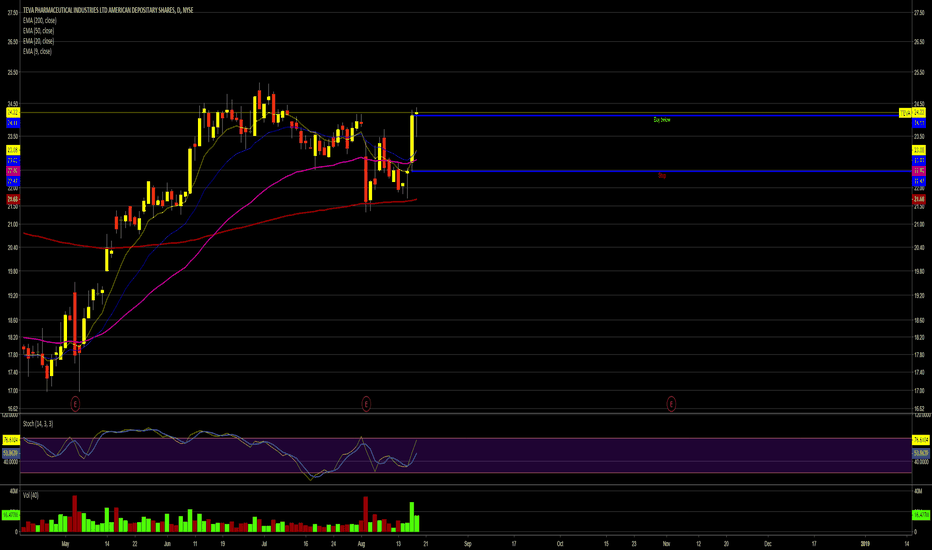Viewport: 932px width, 550px height.
Task: Click the Oct label on the time axis
Action: tap(560, 543)
